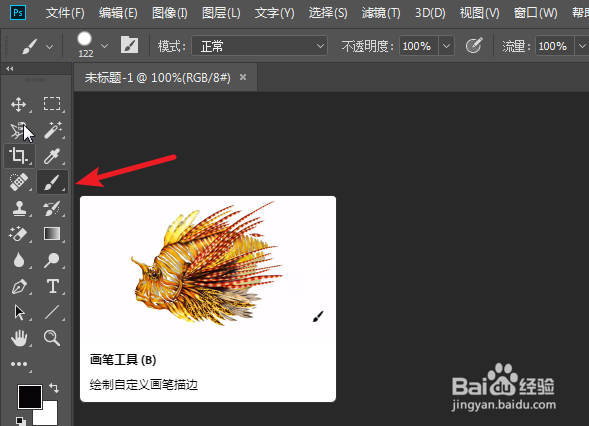Select the Crop tool

point(19,156)
